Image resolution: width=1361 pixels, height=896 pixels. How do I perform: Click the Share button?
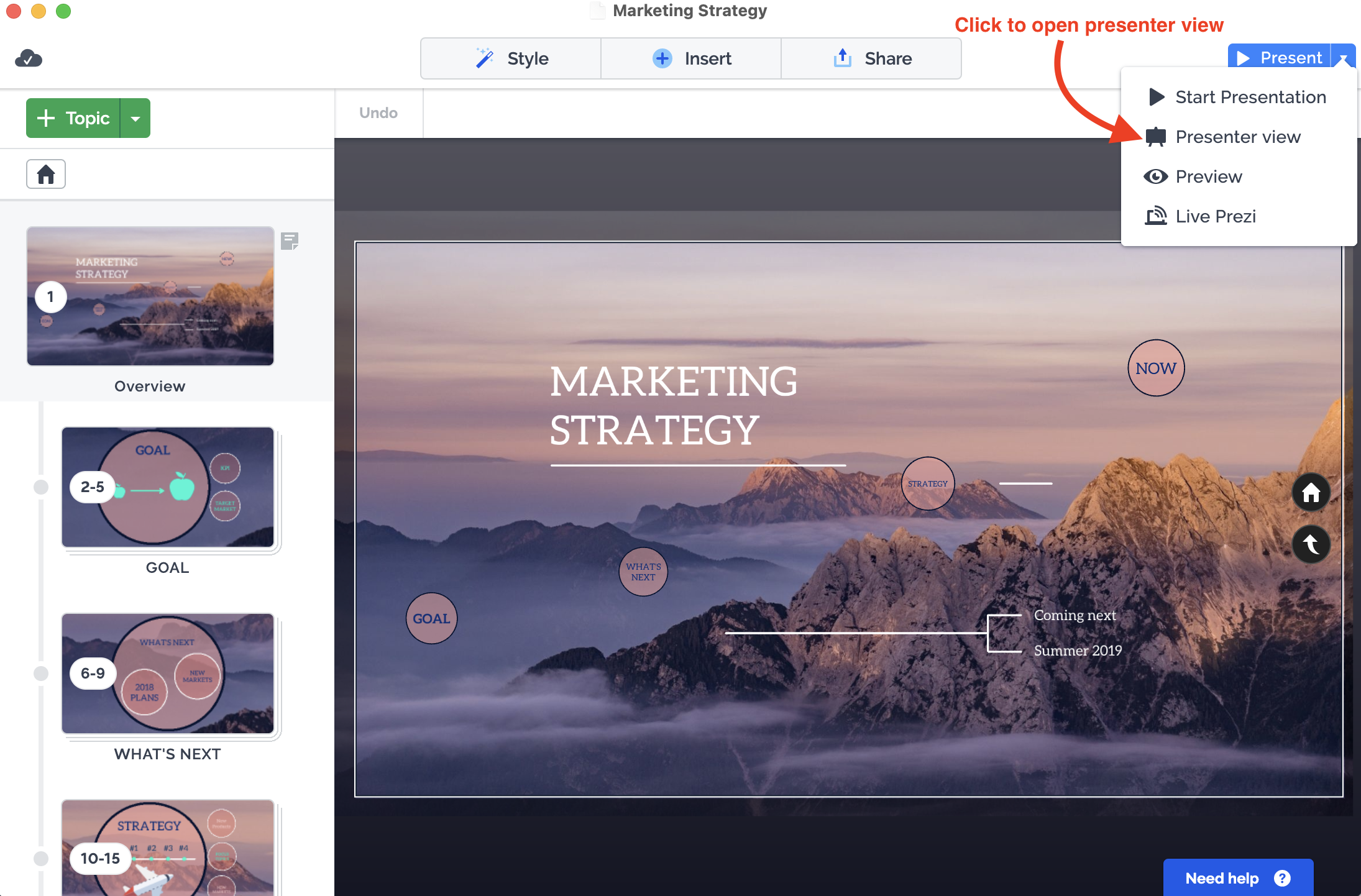coord(871,58)
